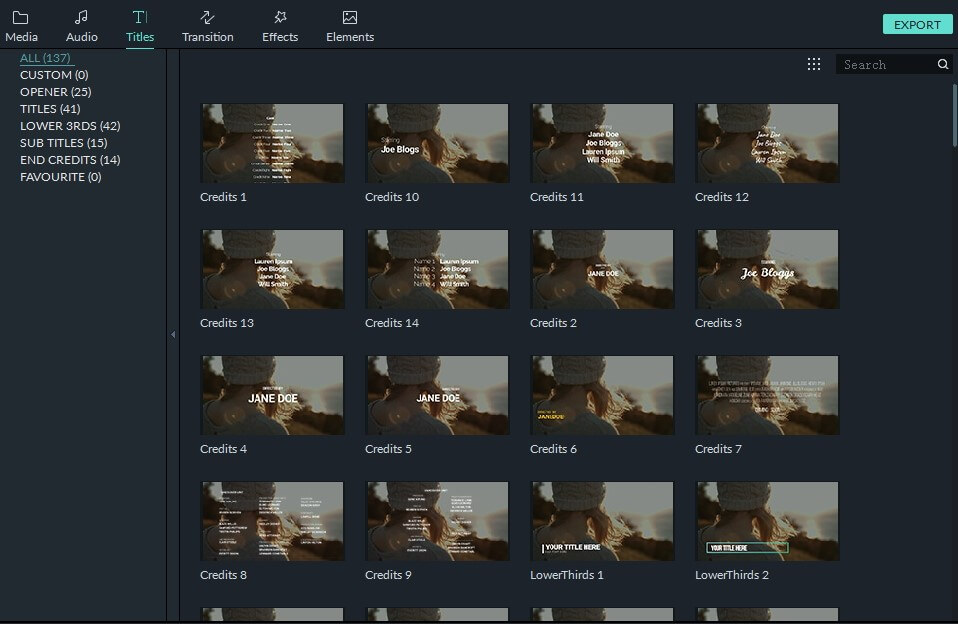Click the Credits 10 label text

pos(392,197)
